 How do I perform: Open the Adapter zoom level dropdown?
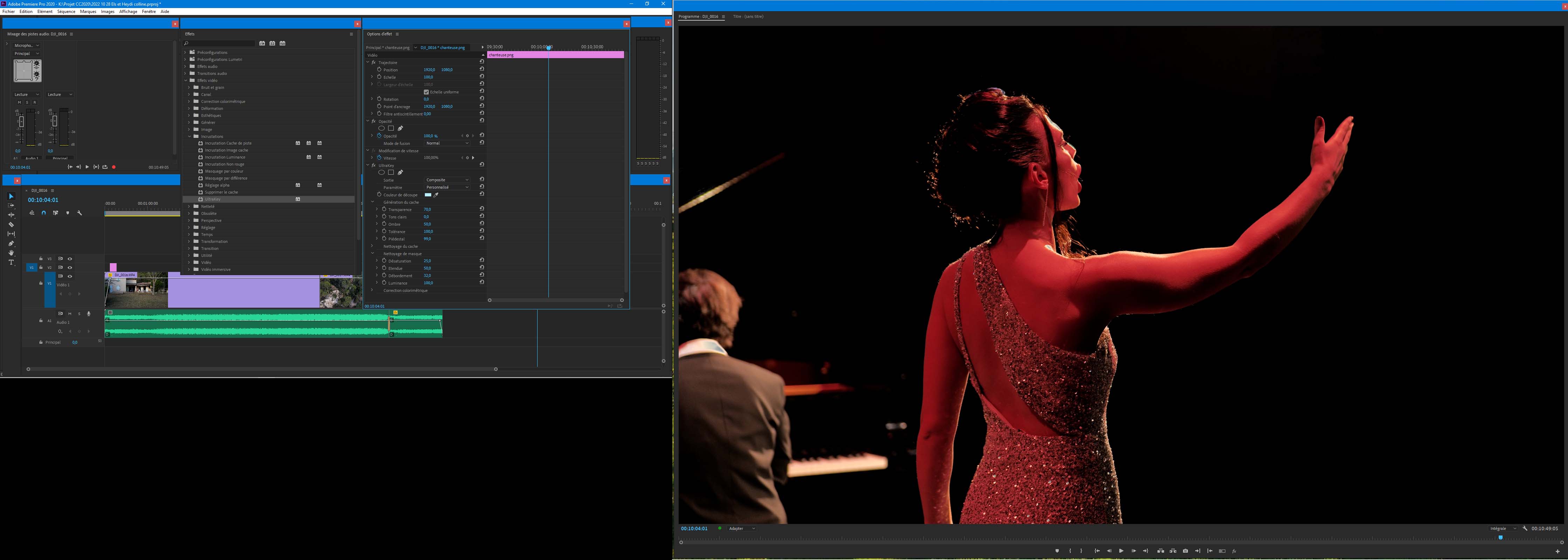(x=742, y=528)
